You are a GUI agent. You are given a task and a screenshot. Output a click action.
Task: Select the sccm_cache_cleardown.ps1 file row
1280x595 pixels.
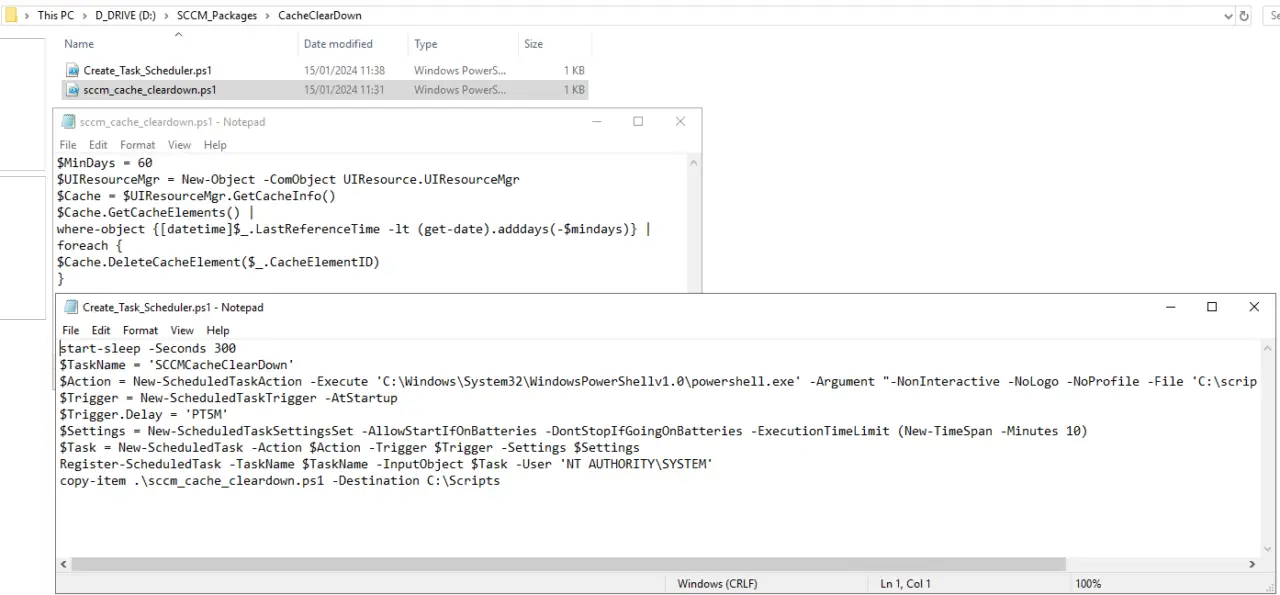149,89
